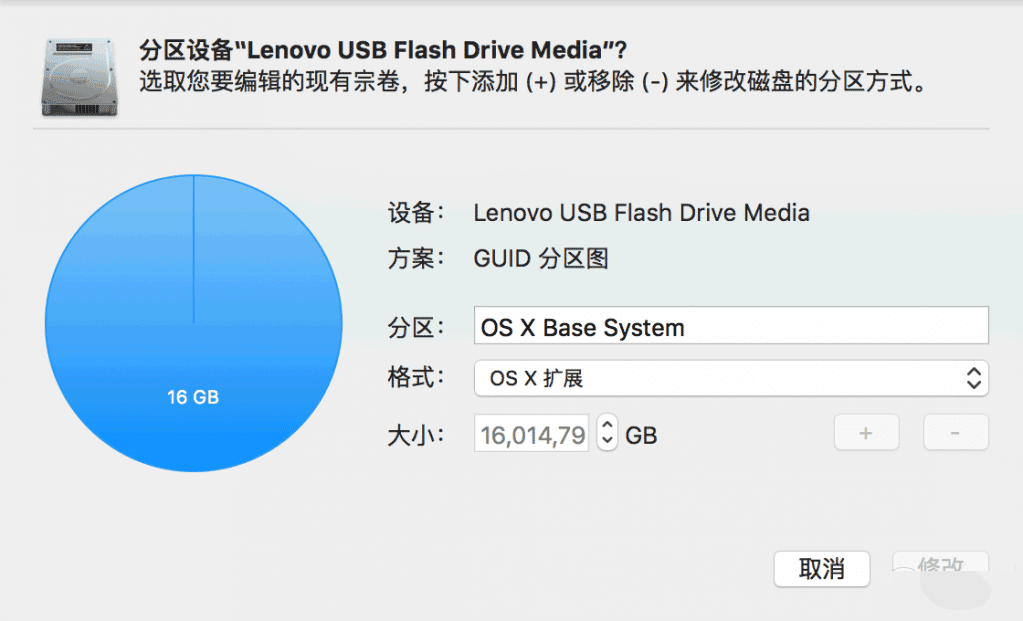Decrease size with the stepper down arrow
The image size is (1023, 621).
(606, 442)
